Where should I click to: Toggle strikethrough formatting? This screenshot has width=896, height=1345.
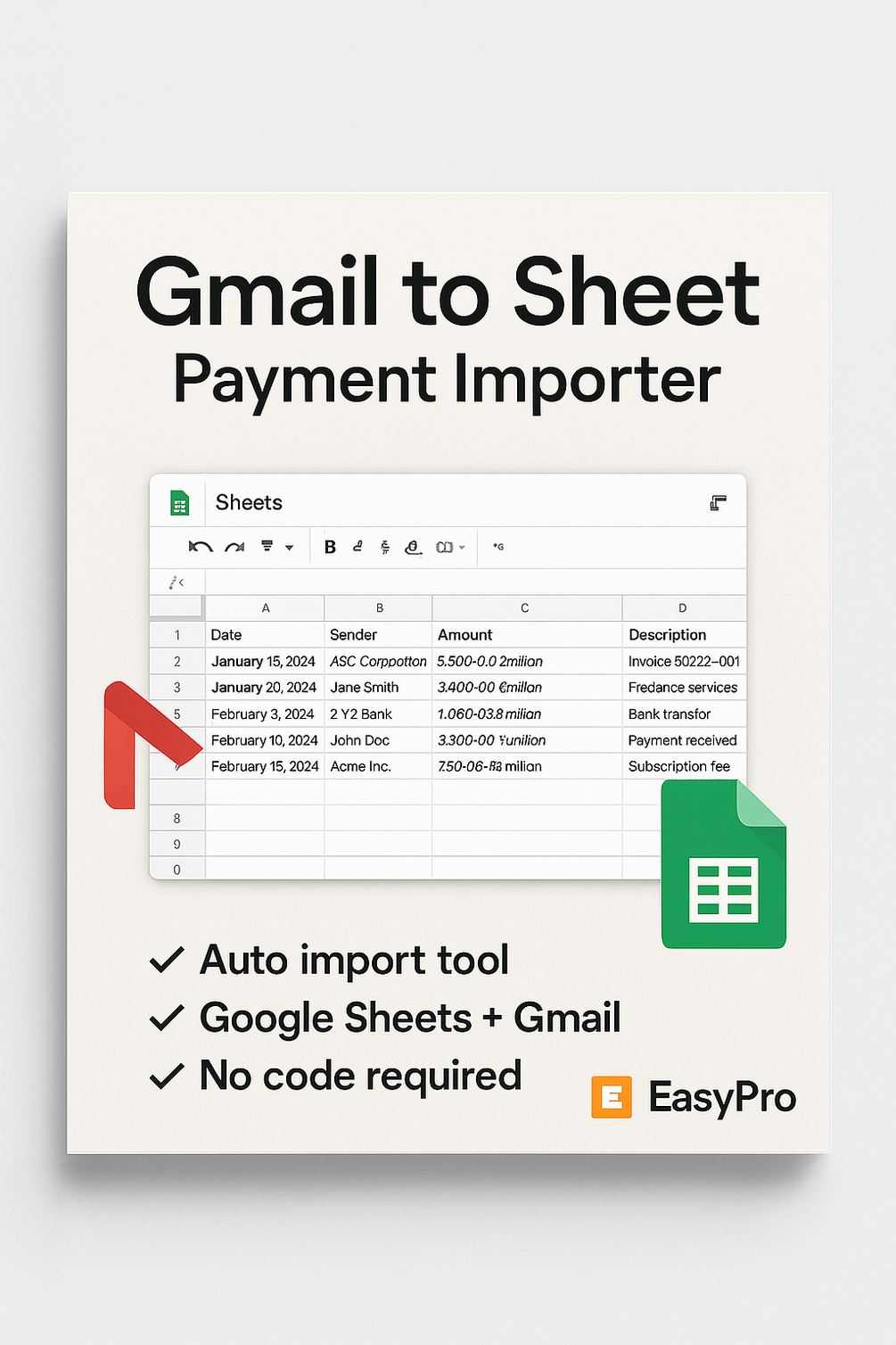383,548
